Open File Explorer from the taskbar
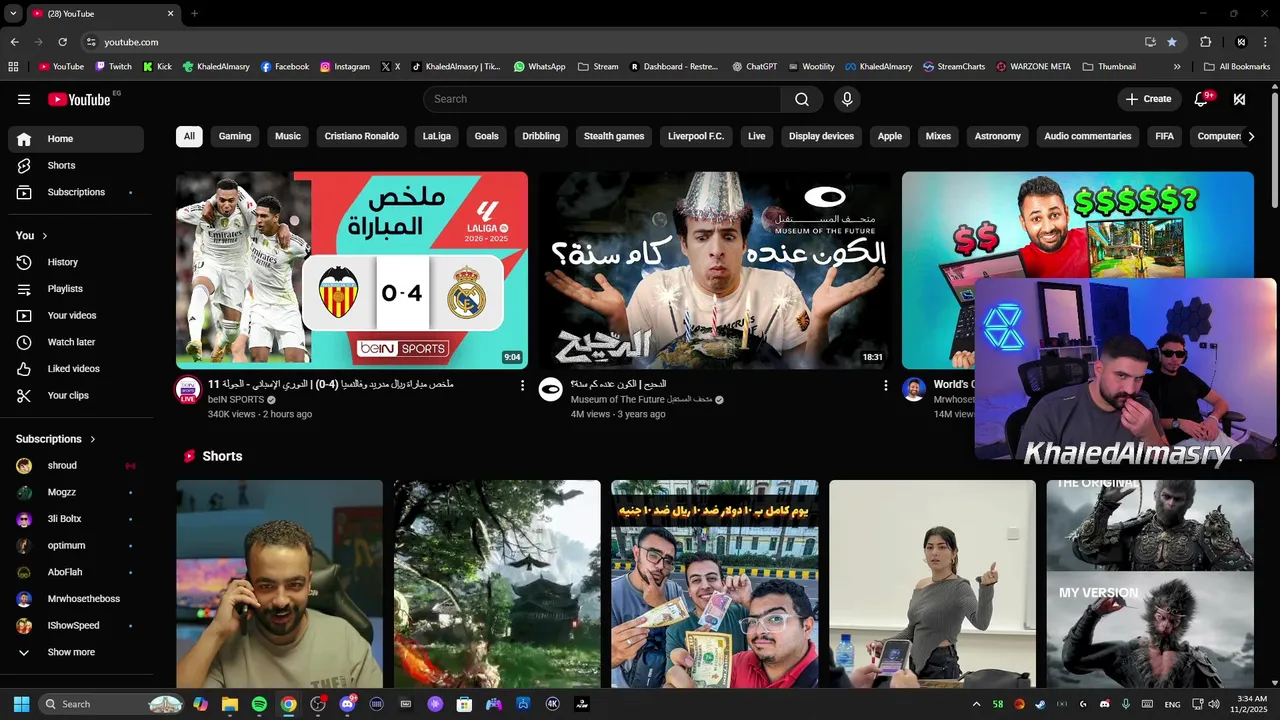This screenshot has width=1280, height=720. pos(230,704)
